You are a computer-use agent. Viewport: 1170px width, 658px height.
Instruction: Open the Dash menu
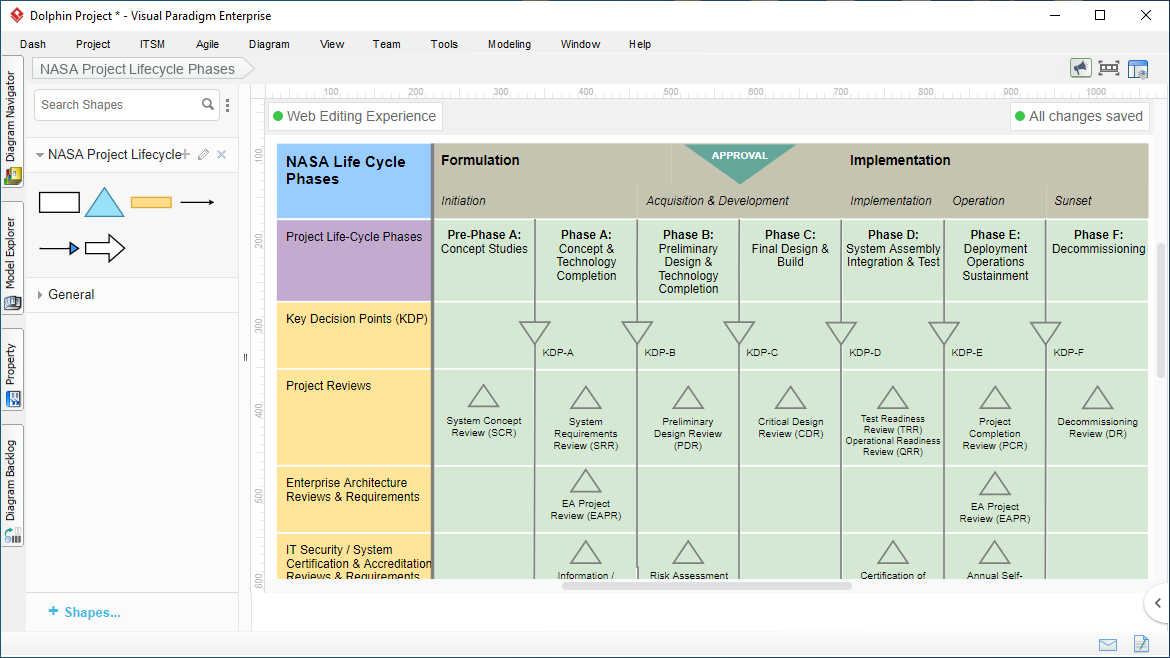[33, 44]
